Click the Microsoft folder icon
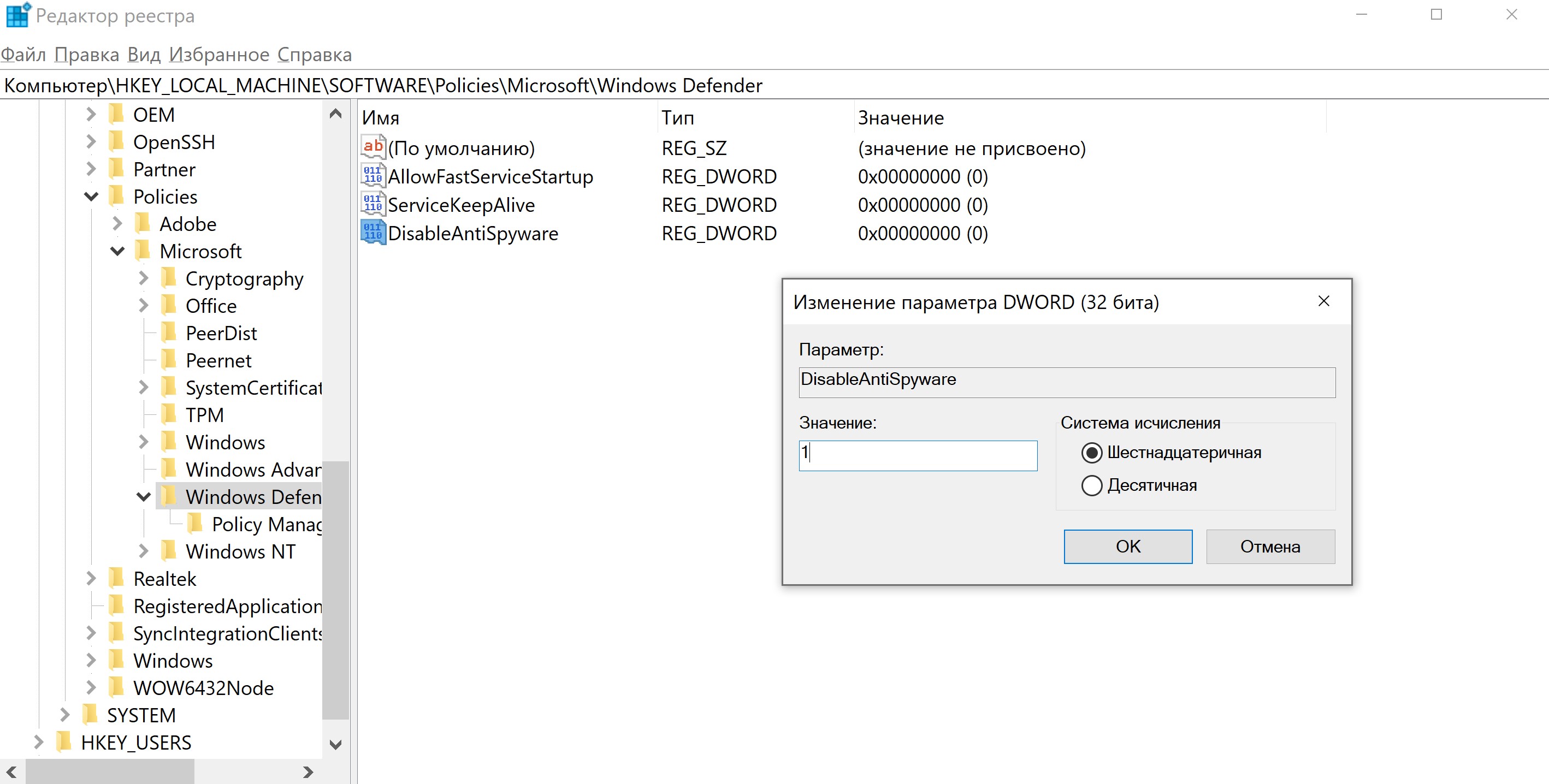 143,250
